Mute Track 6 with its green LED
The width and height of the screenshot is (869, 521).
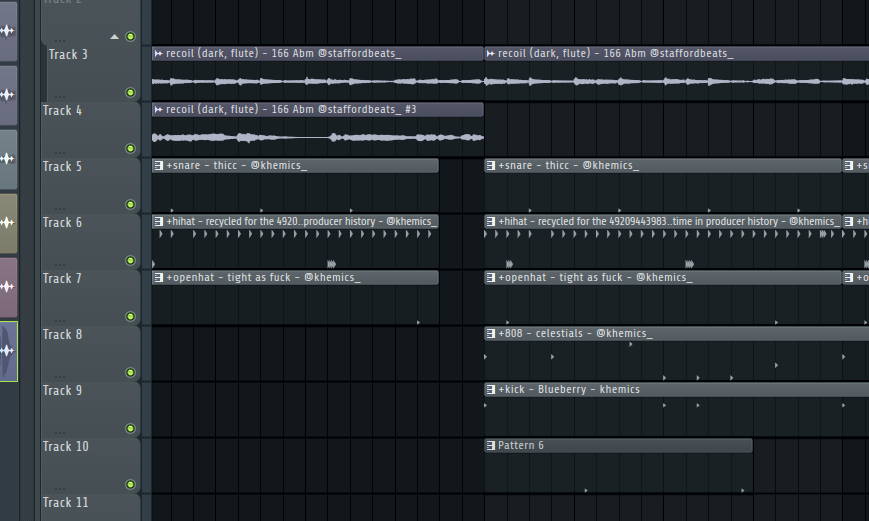[x=130, y=260]
